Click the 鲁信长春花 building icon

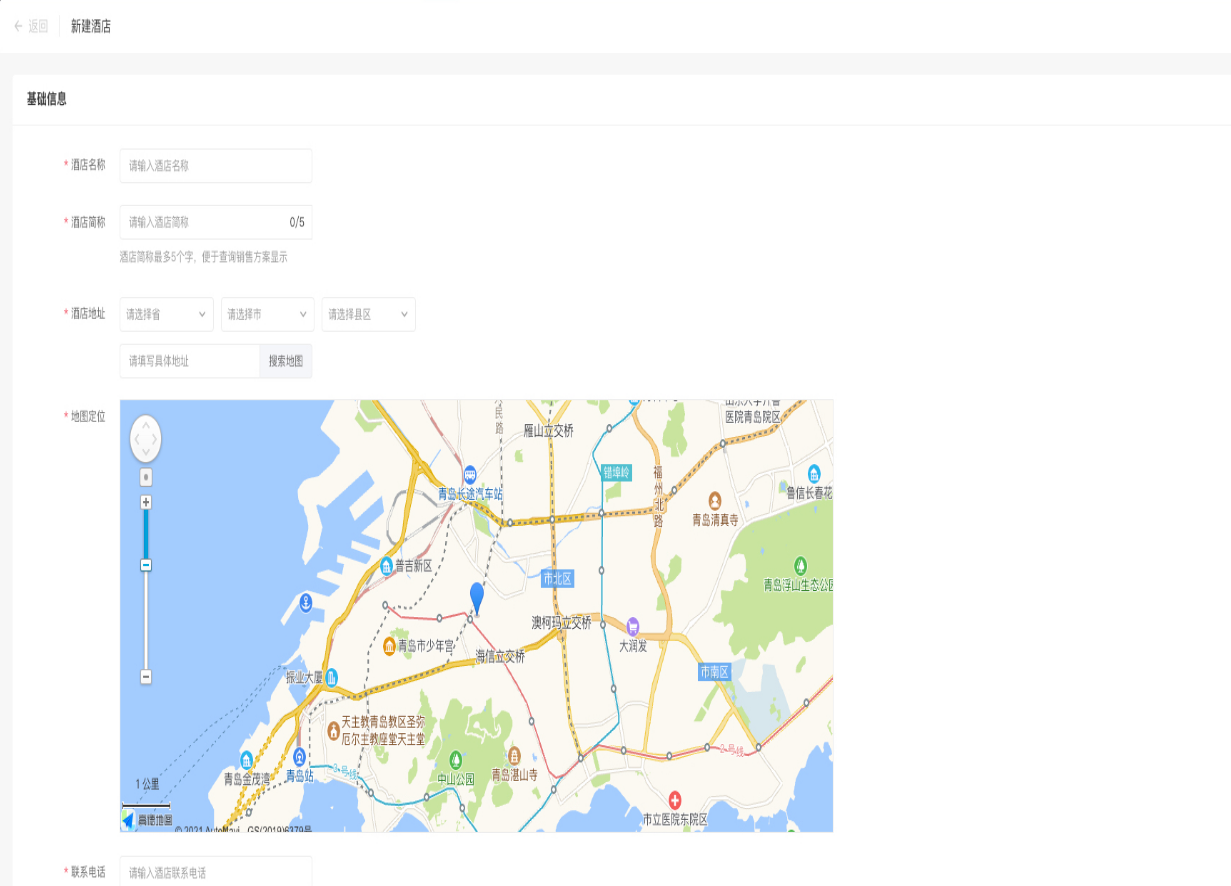(x=814, y=474)
